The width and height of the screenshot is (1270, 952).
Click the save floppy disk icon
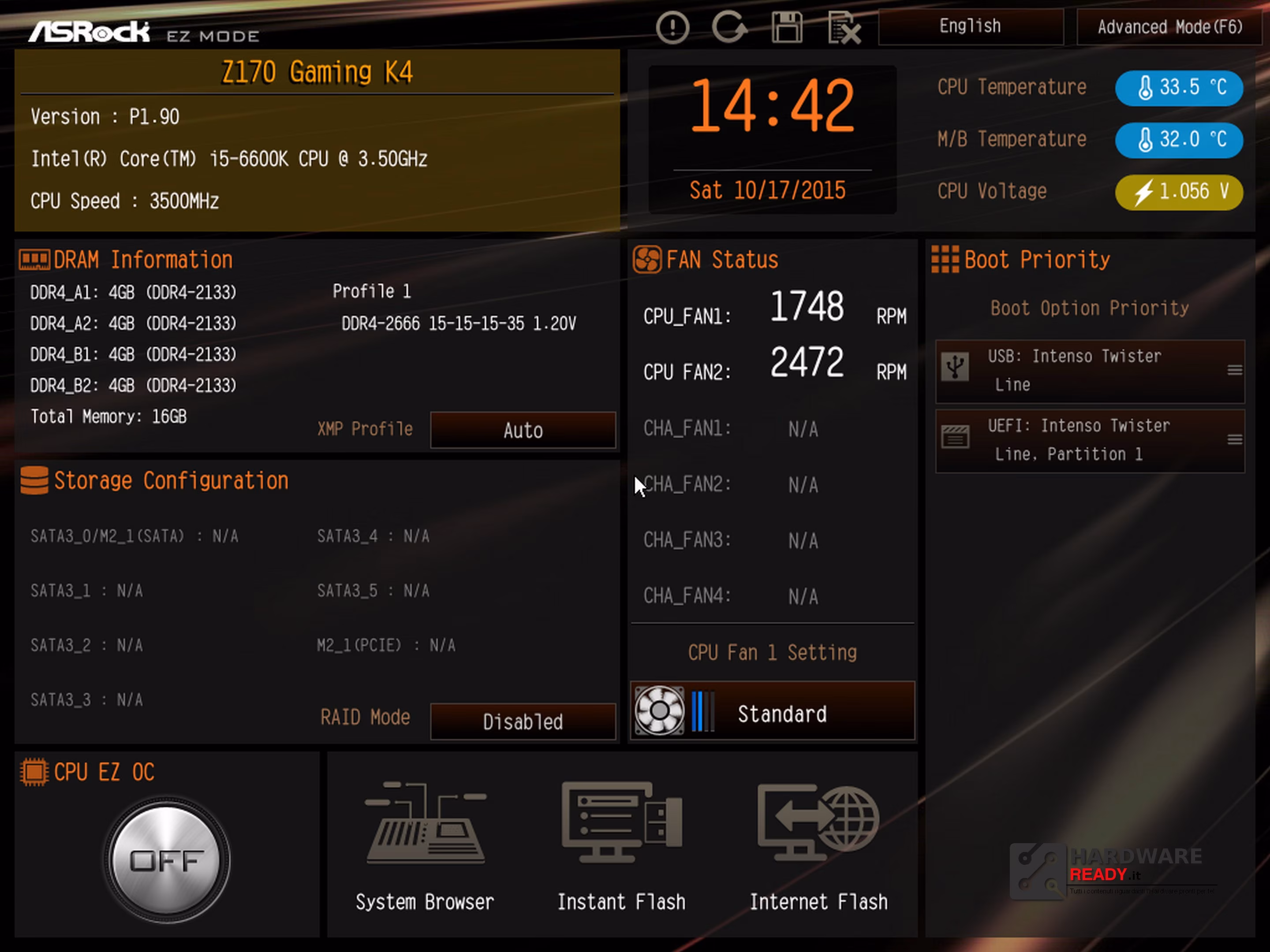[787, 27]
